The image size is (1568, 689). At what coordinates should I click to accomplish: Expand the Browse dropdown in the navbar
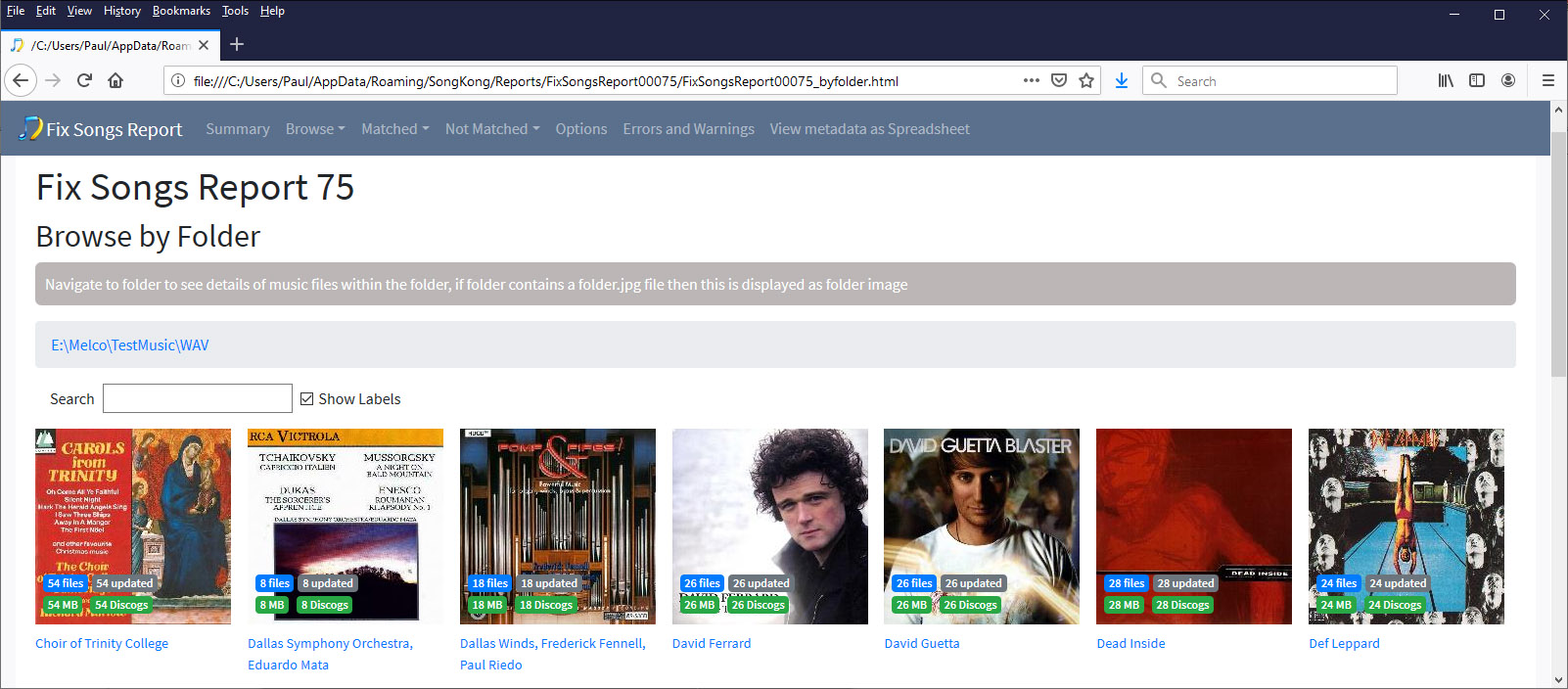[x=315, y=129]
